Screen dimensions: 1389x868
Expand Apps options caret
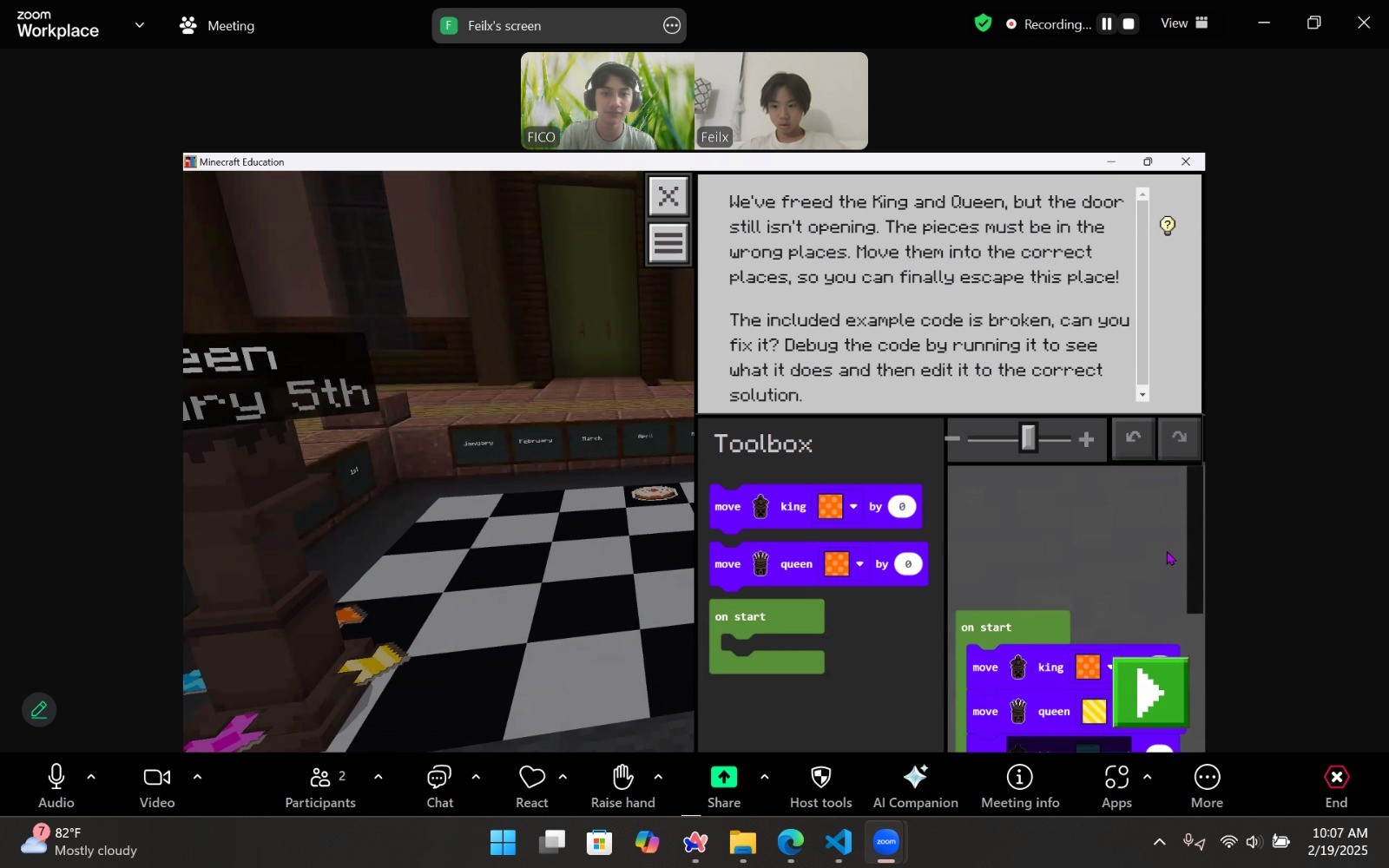pos(1148,777)
